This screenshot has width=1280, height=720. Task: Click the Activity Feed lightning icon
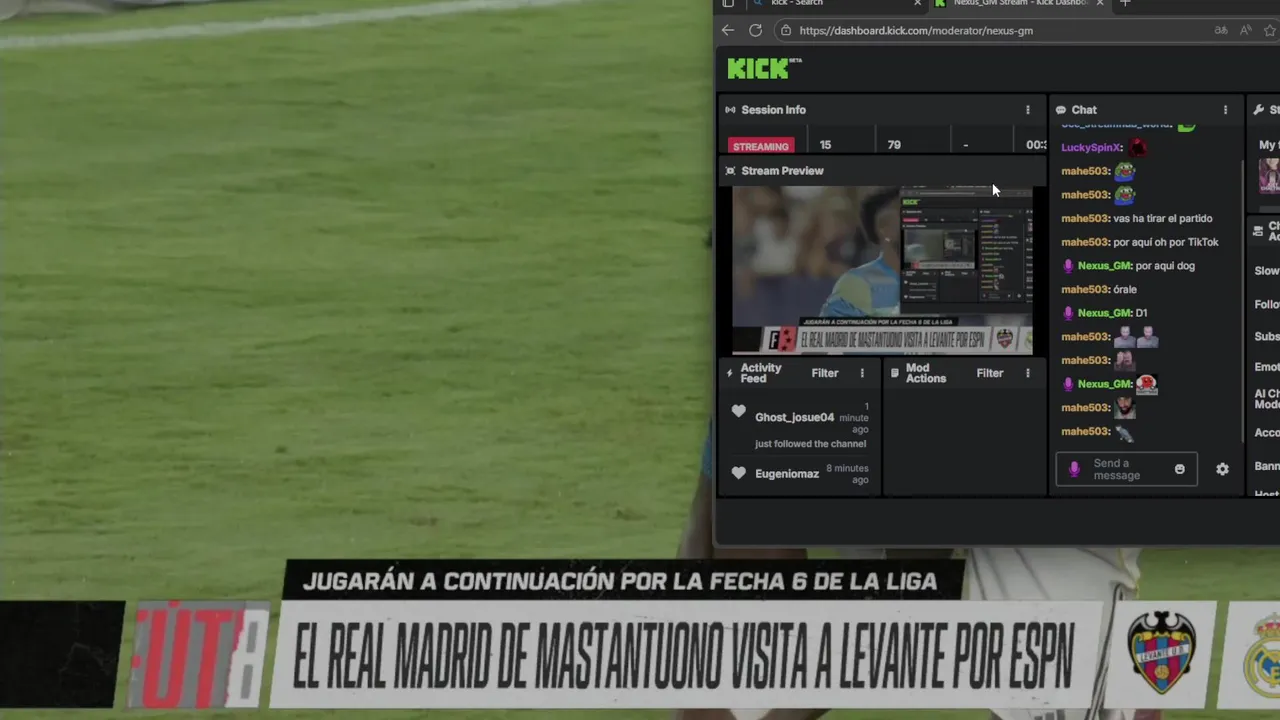(729, 373)
